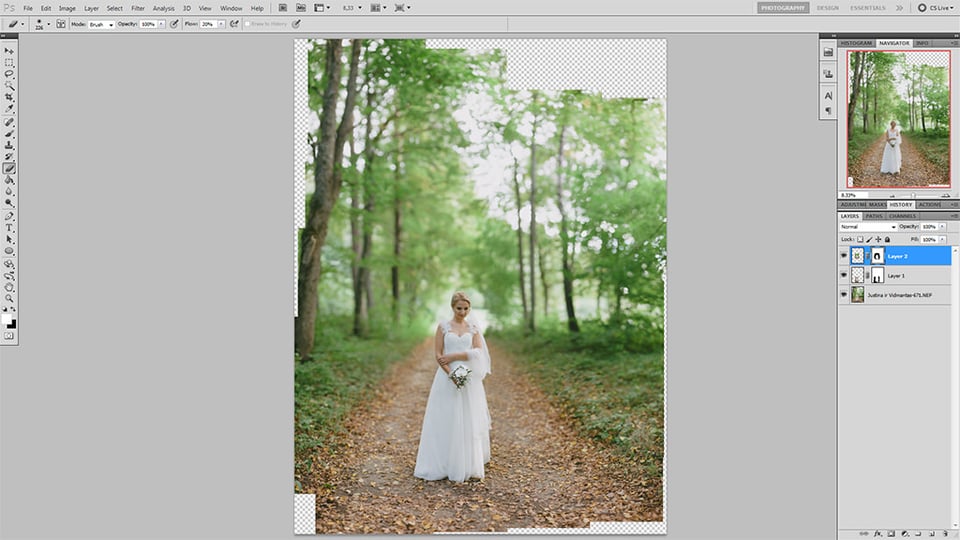Open the Arrange Documents dropdown
This screenshot has width=960, height=540.
coord(377,8)
